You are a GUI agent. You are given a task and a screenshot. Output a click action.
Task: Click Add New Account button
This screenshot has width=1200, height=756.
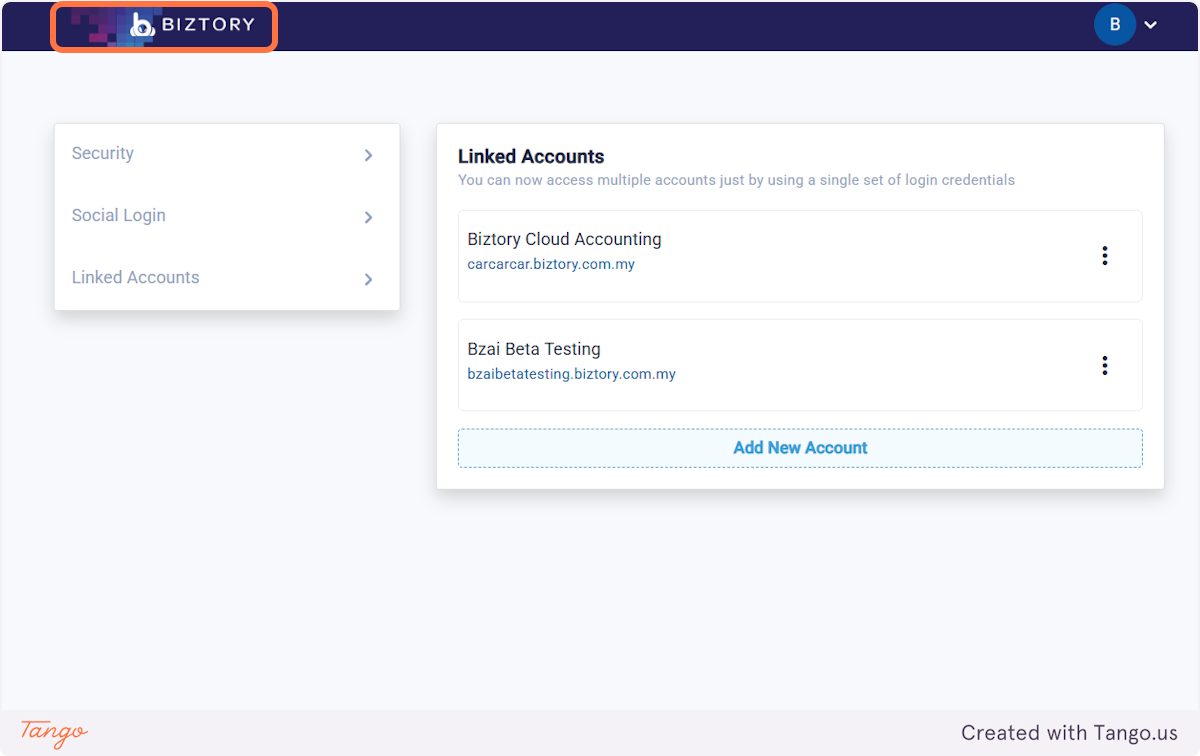point(800,448)
